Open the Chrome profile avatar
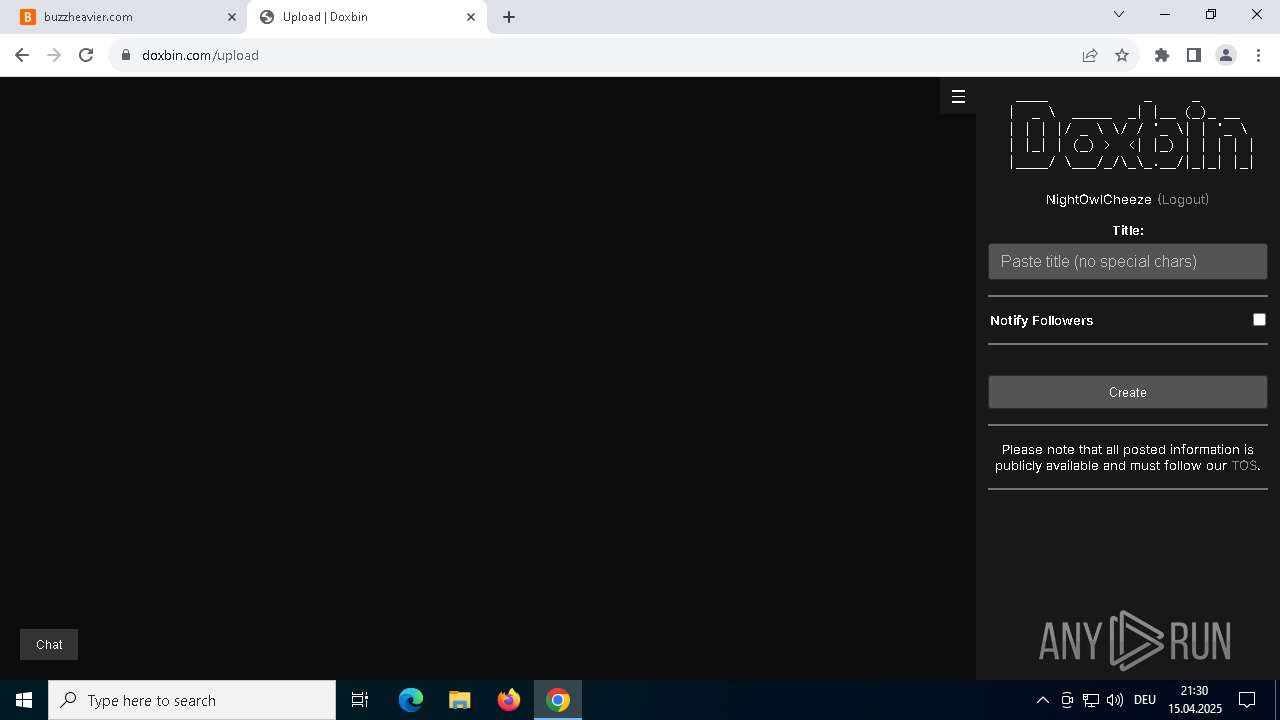The image size is (1280, 720). pos(1226,55)
